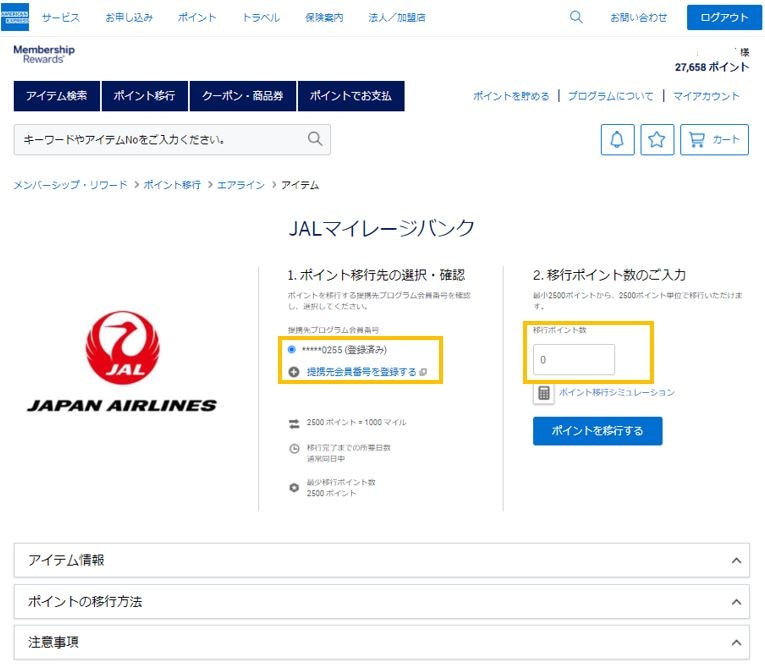Image resolution: width=765 pixels, height=666 pixels.
Task: Click the calculator icon for point simulation
Action: pyautogui.click(x=544, y=393)
